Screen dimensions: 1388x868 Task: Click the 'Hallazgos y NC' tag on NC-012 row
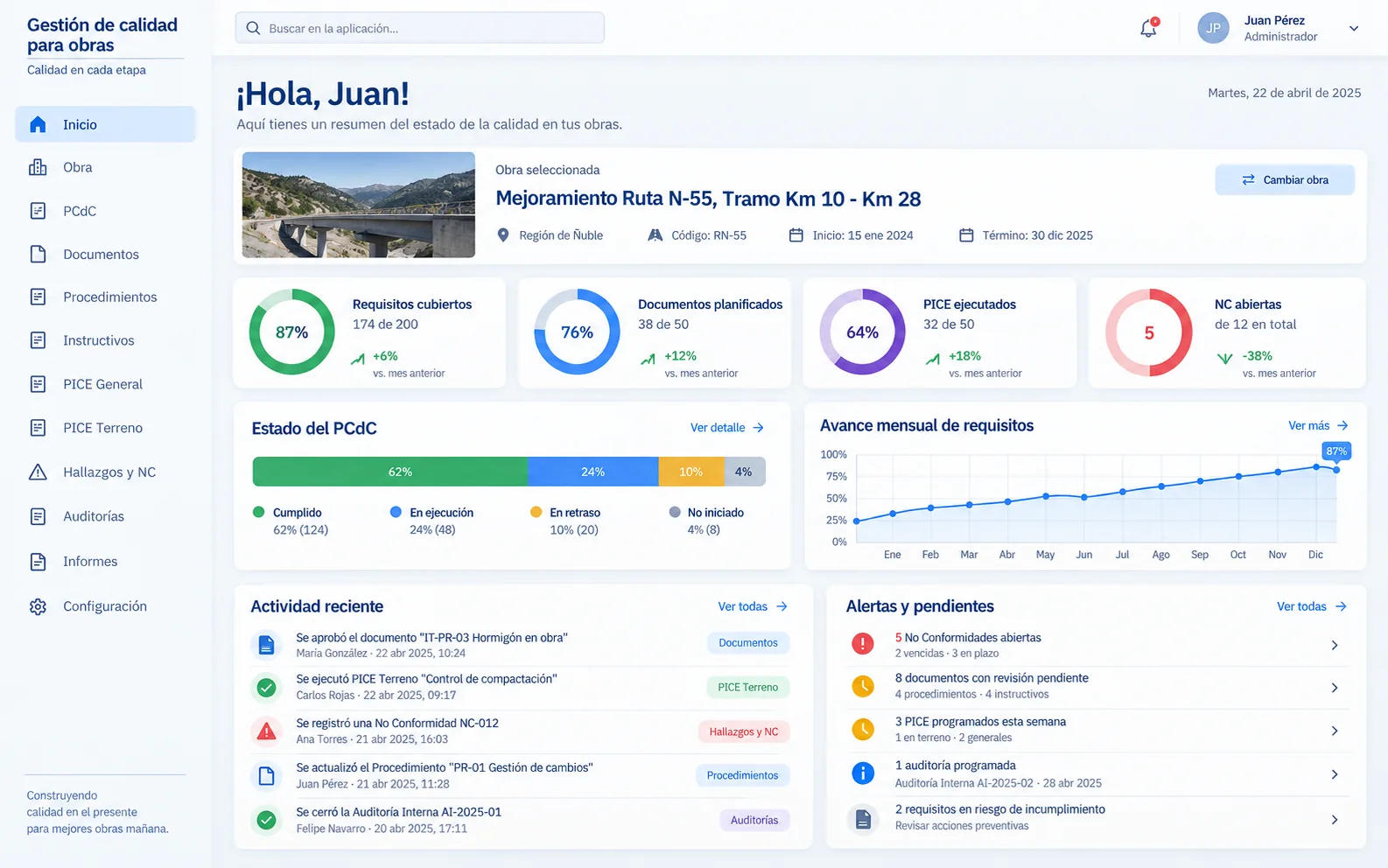coord(744,732)
